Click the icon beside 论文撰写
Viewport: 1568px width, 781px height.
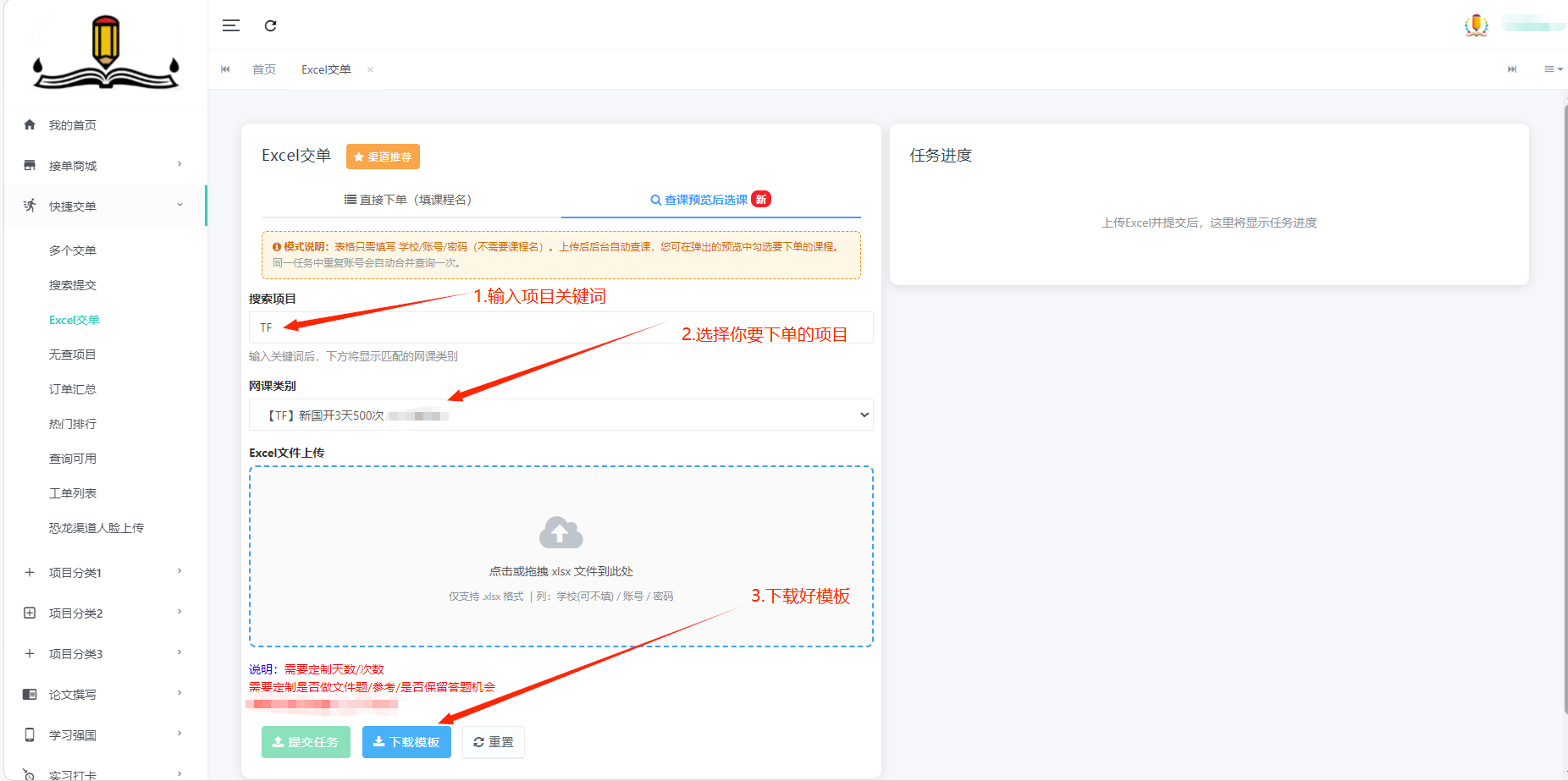[30, 694]
